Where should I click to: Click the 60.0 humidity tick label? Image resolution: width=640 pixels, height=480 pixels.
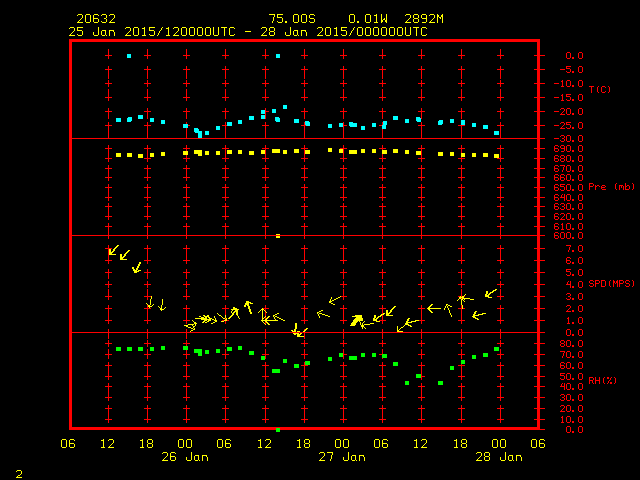coord(571,365)
